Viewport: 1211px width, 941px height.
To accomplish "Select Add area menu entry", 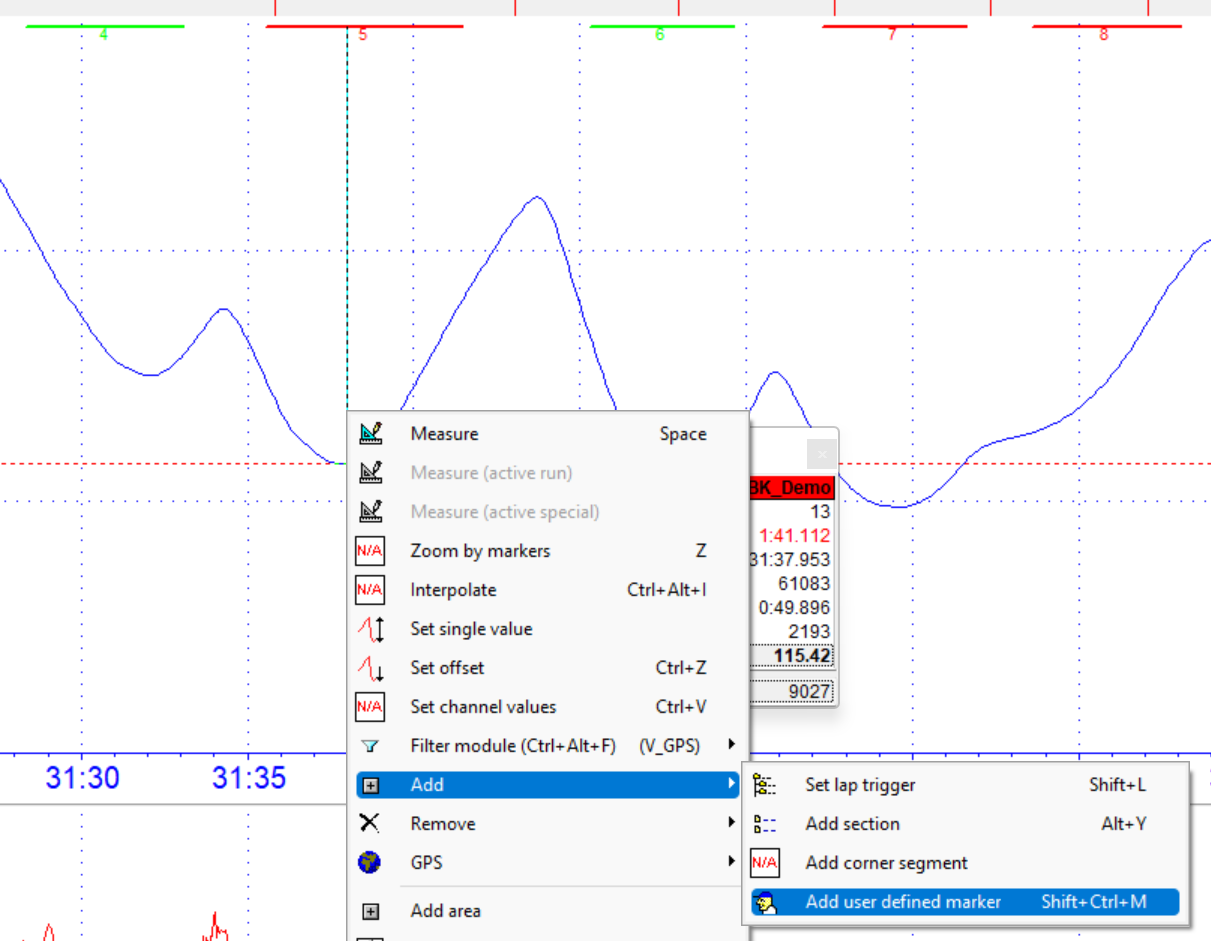I will [x=445, y=911].
